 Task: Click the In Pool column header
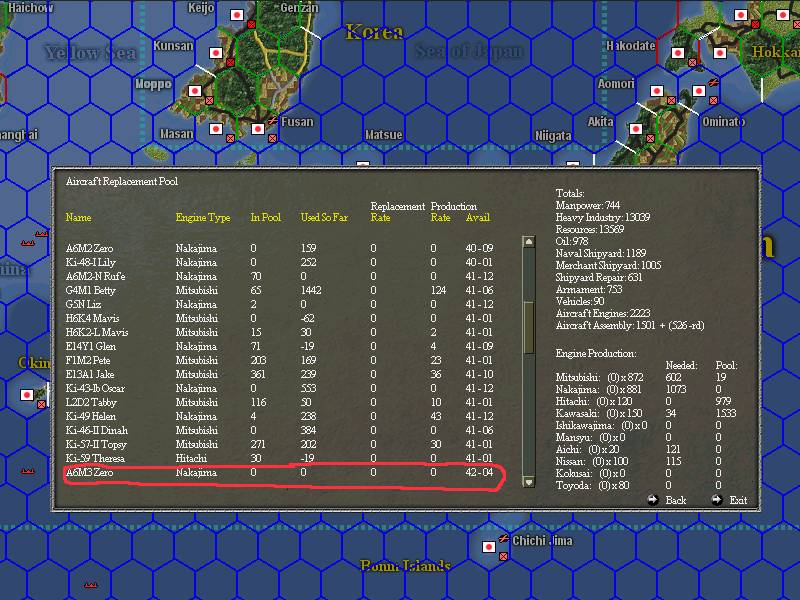266,217
